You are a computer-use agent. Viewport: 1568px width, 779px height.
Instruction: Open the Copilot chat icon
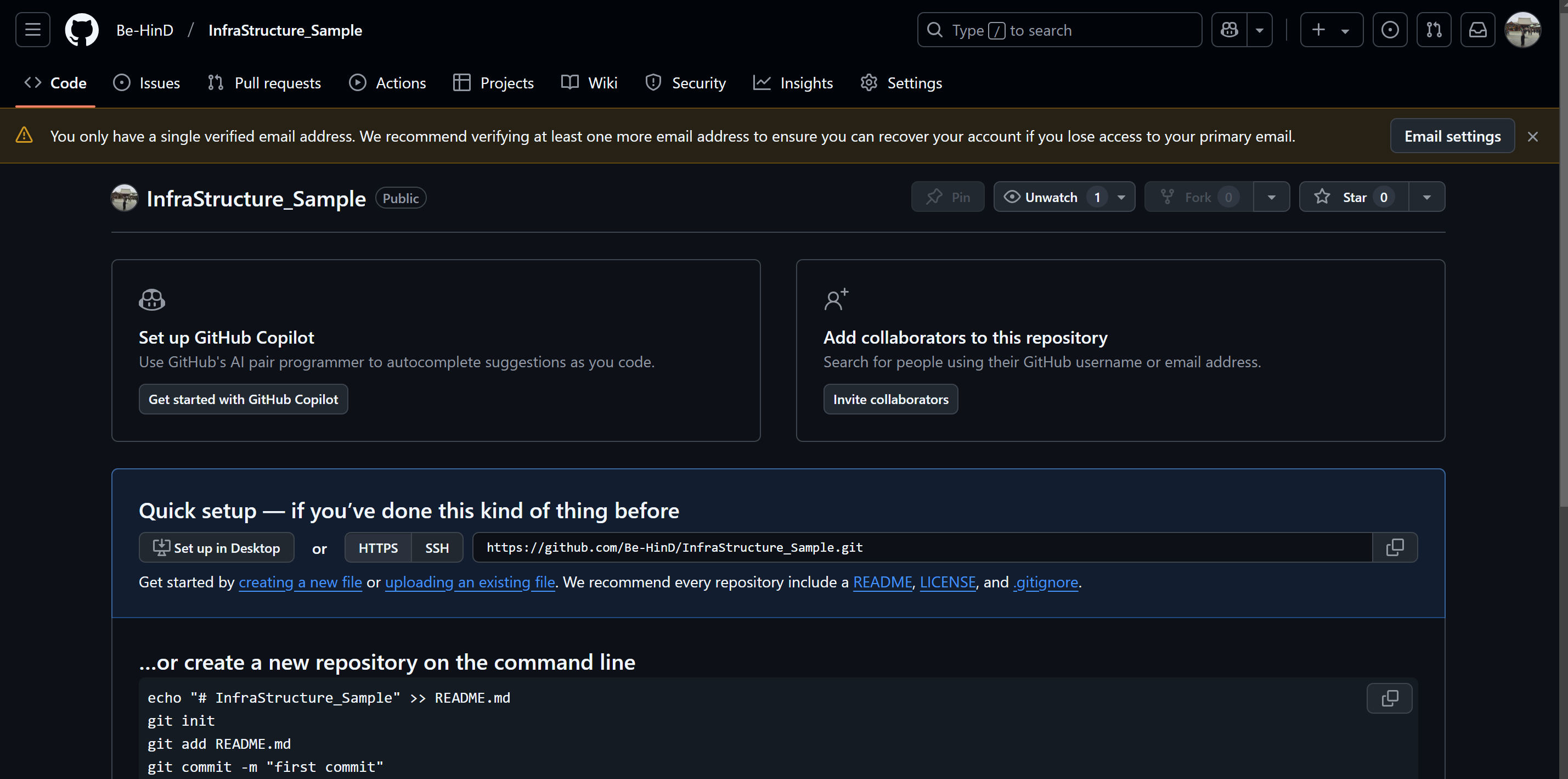(1229, 30)
